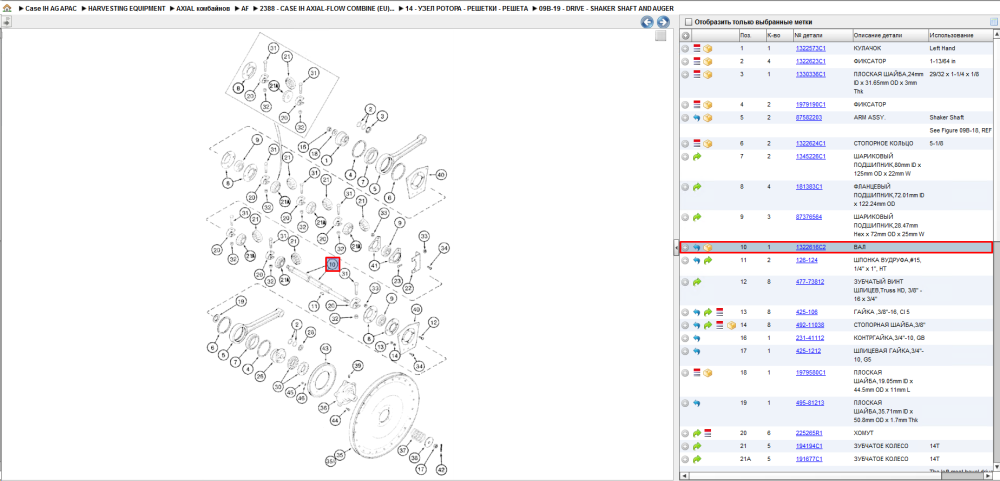Go to 'Case IH AG APAC' breadcrumb
The image size is (1000, 481).
[50, 10]
